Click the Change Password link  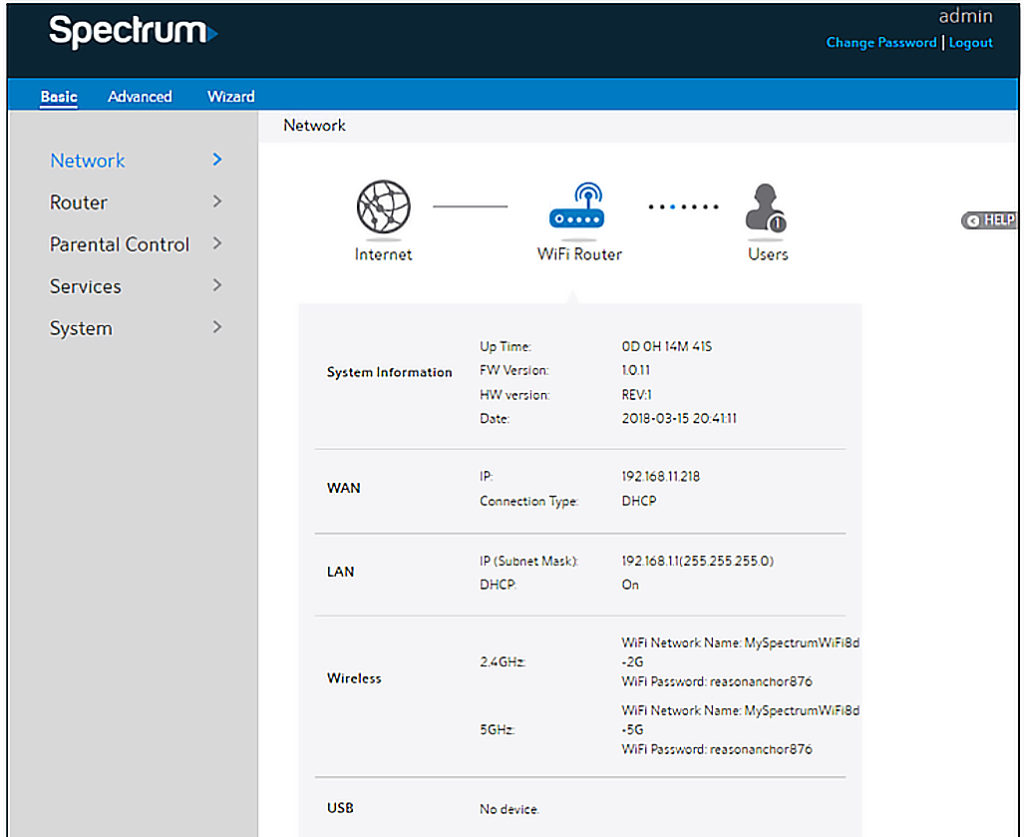click(x=880, y=42)
